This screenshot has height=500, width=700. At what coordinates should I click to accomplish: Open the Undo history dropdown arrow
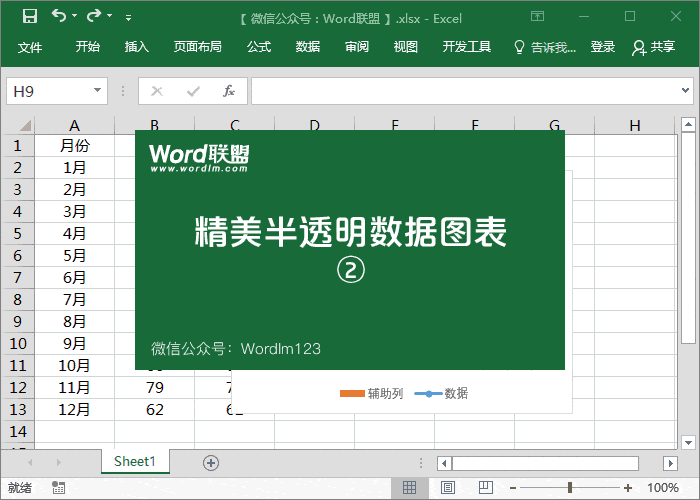tap(75, 16)
